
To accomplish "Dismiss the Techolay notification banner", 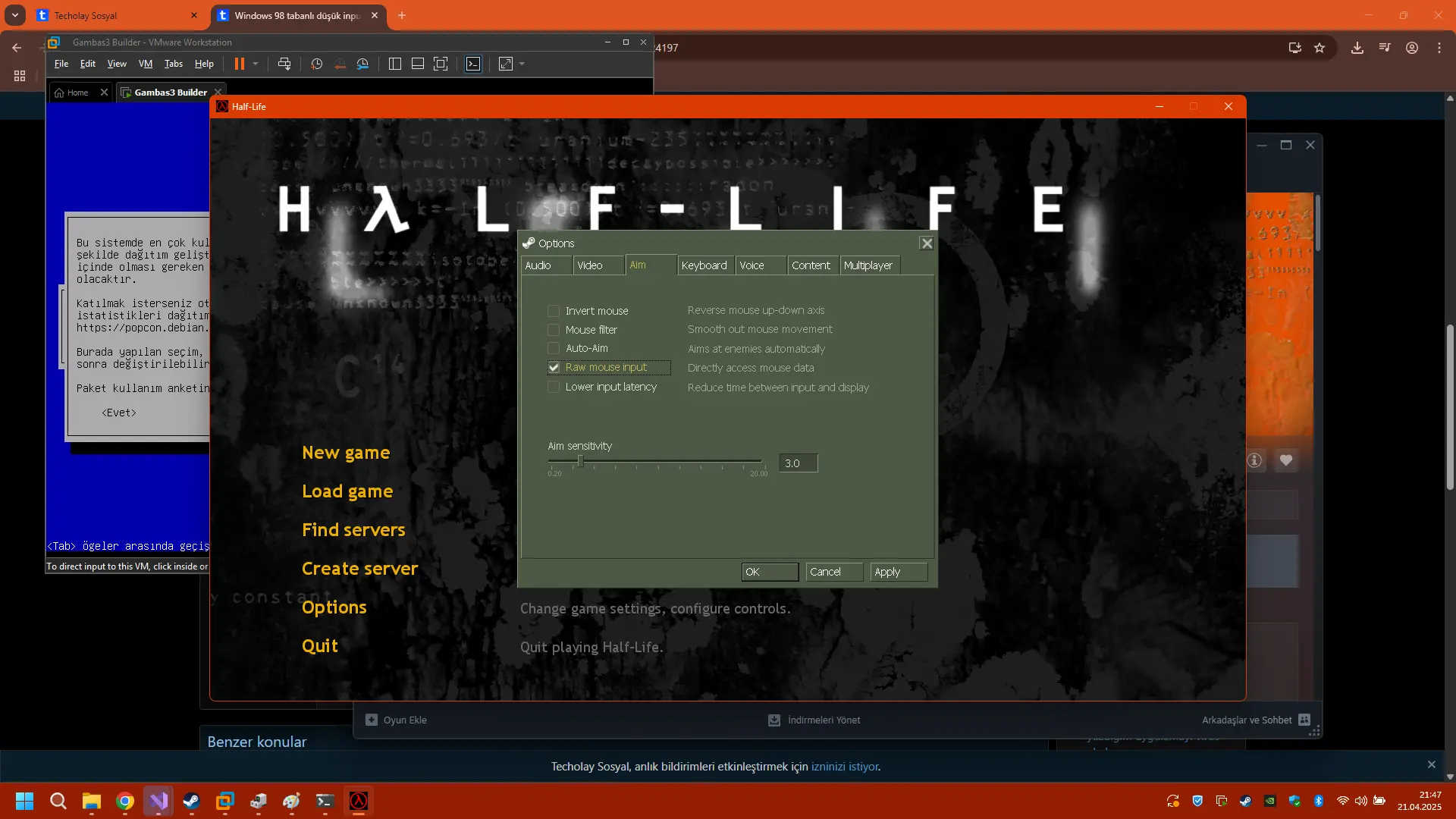I will tap(1432, 764).
